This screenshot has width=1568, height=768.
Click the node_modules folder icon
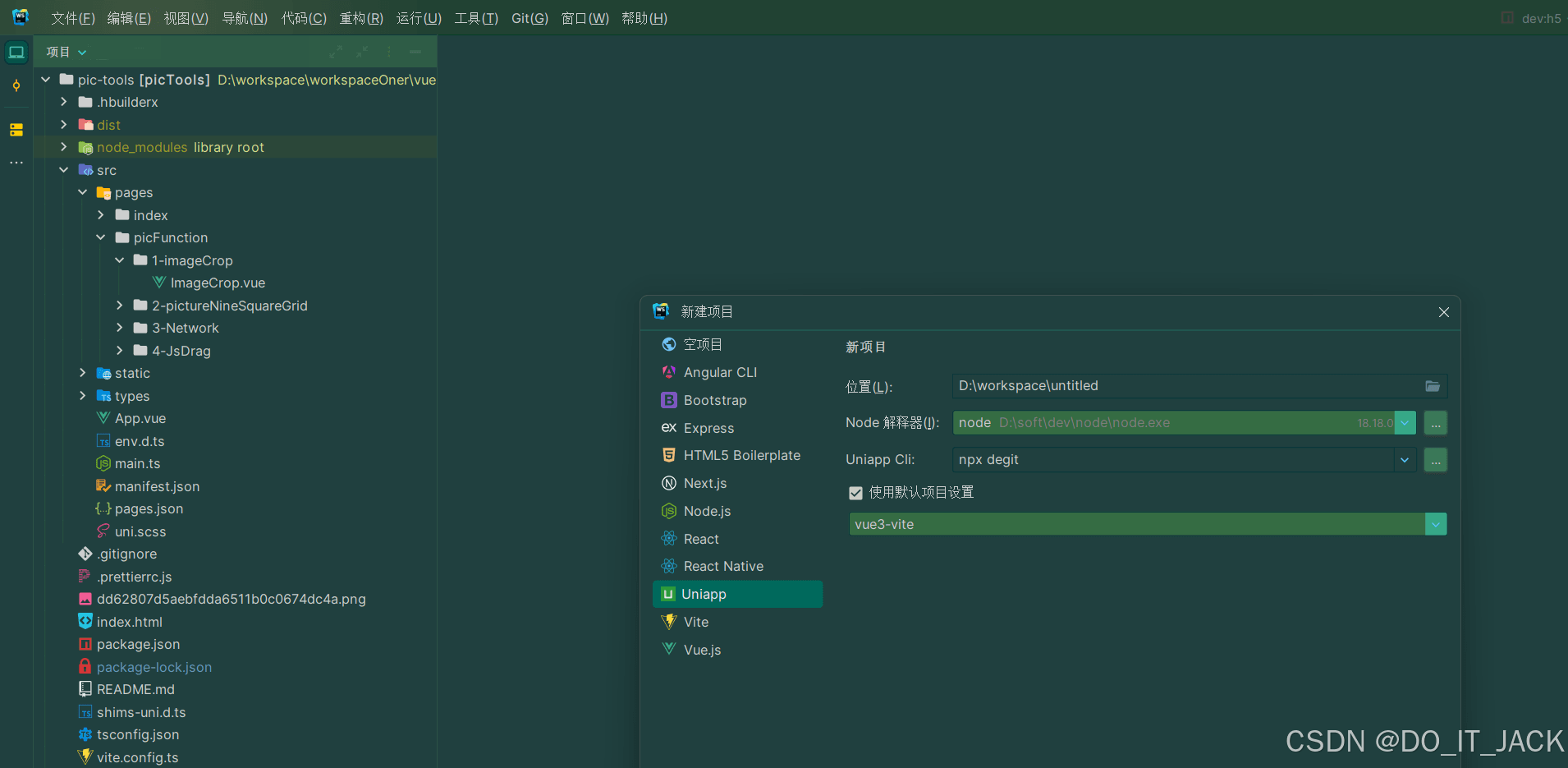pyautogui.click(x=85, y=147)
